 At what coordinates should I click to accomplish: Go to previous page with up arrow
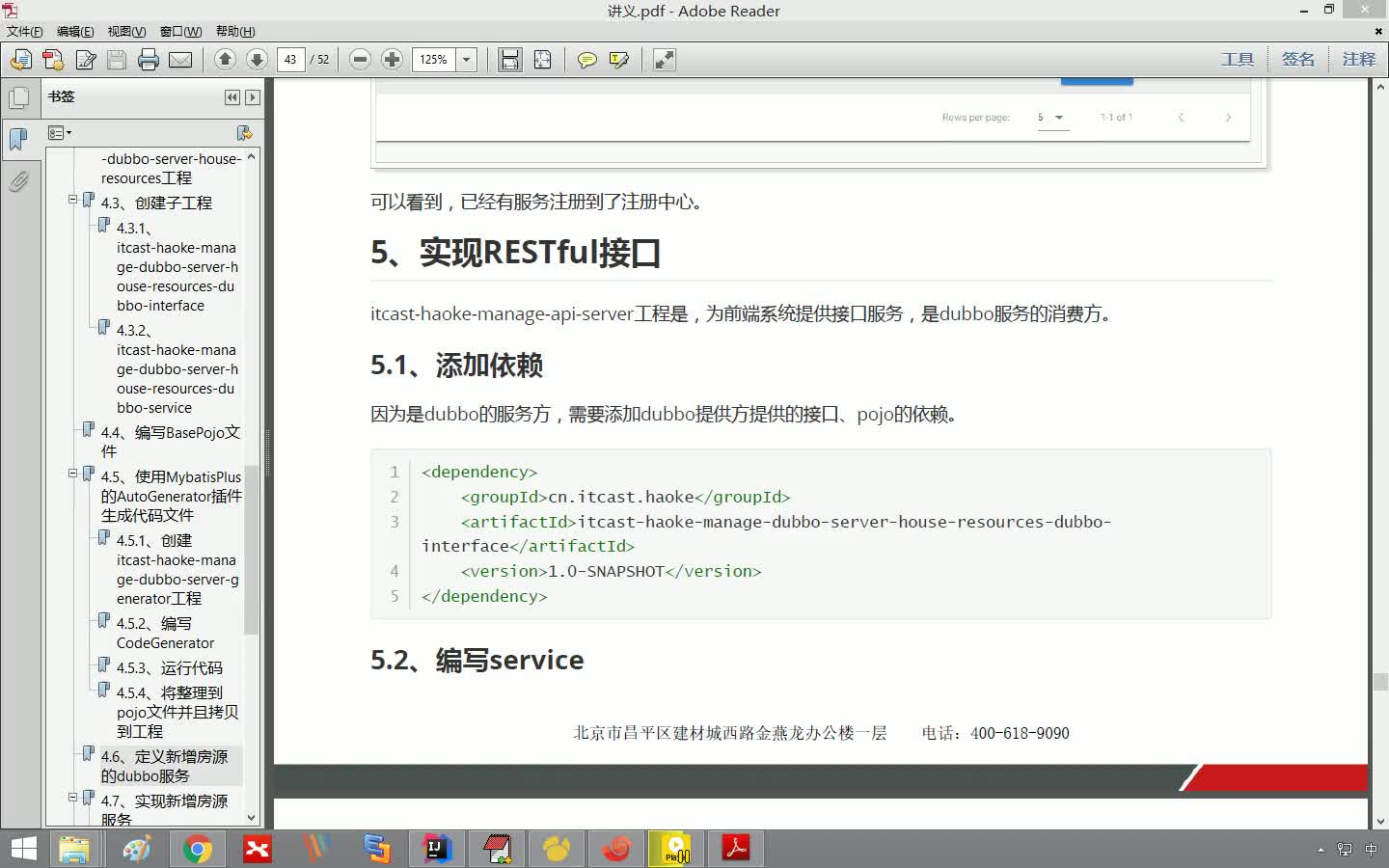(225, 60)
